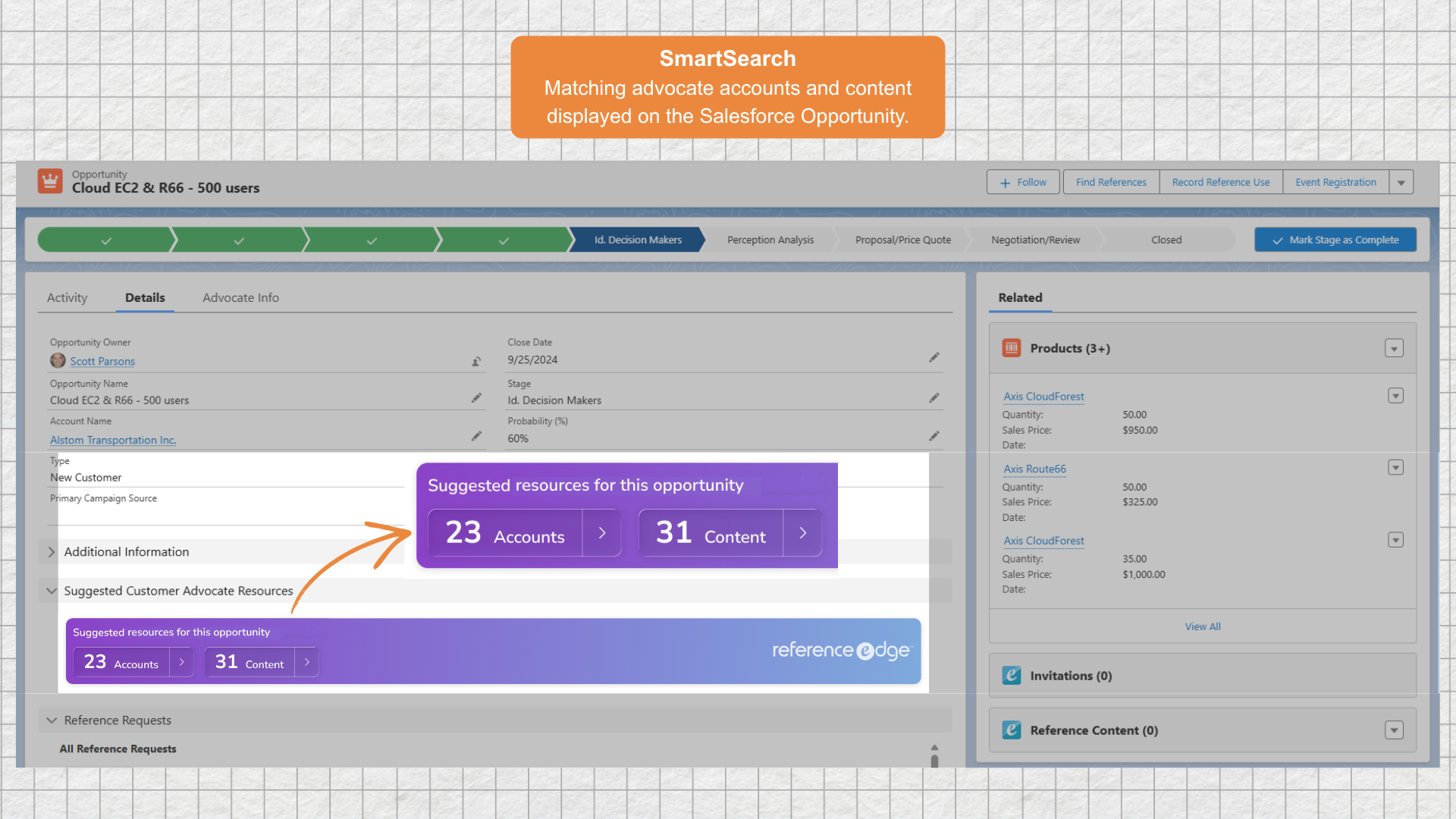Select the Related tab
1456x819 pixels.
(x=1020, y=298)
